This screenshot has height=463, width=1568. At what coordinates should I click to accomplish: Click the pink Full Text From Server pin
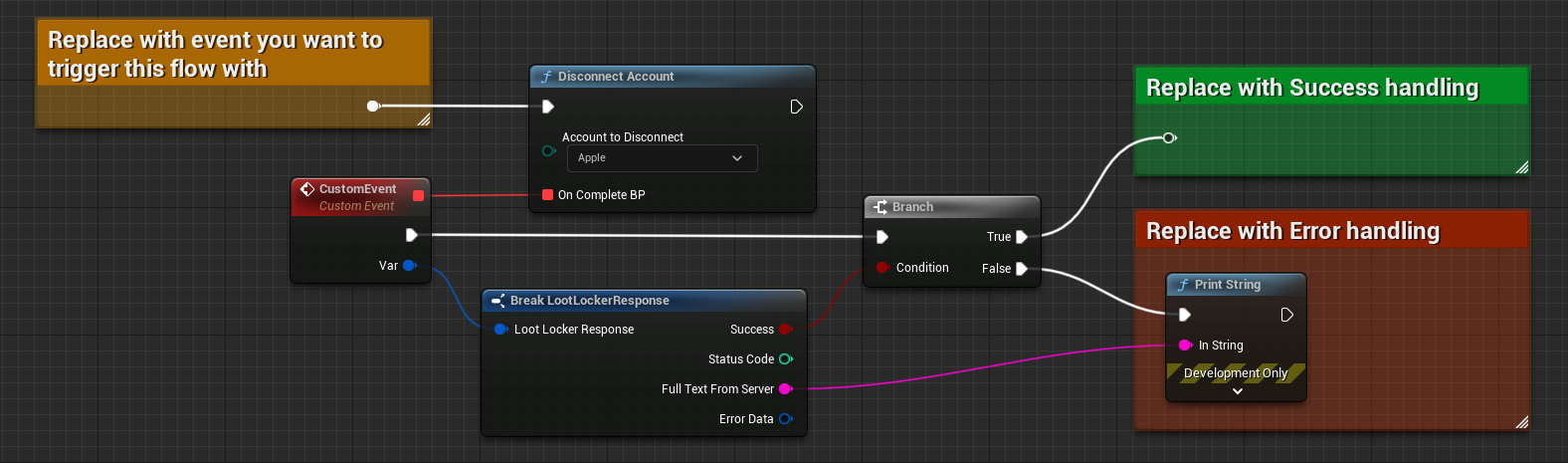[x=785, y=389]
